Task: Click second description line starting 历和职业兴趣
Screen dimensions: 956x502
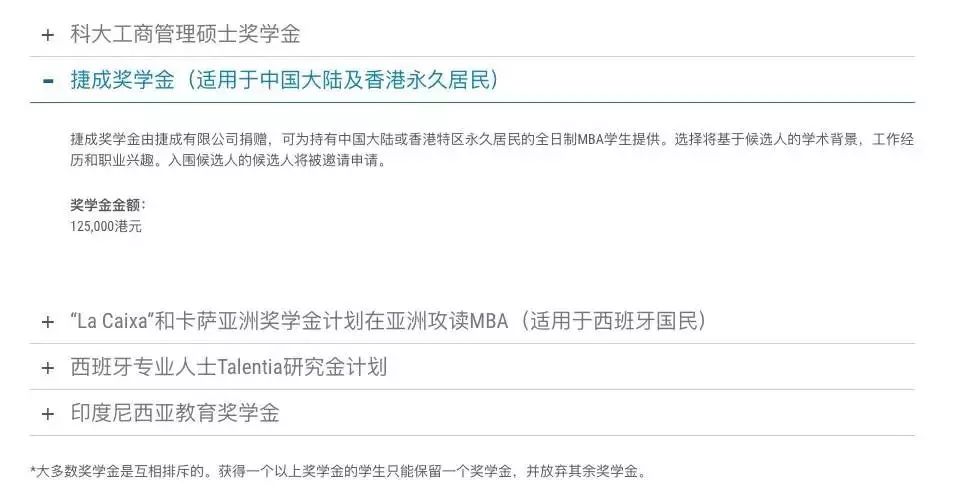Action: [229, 161]
